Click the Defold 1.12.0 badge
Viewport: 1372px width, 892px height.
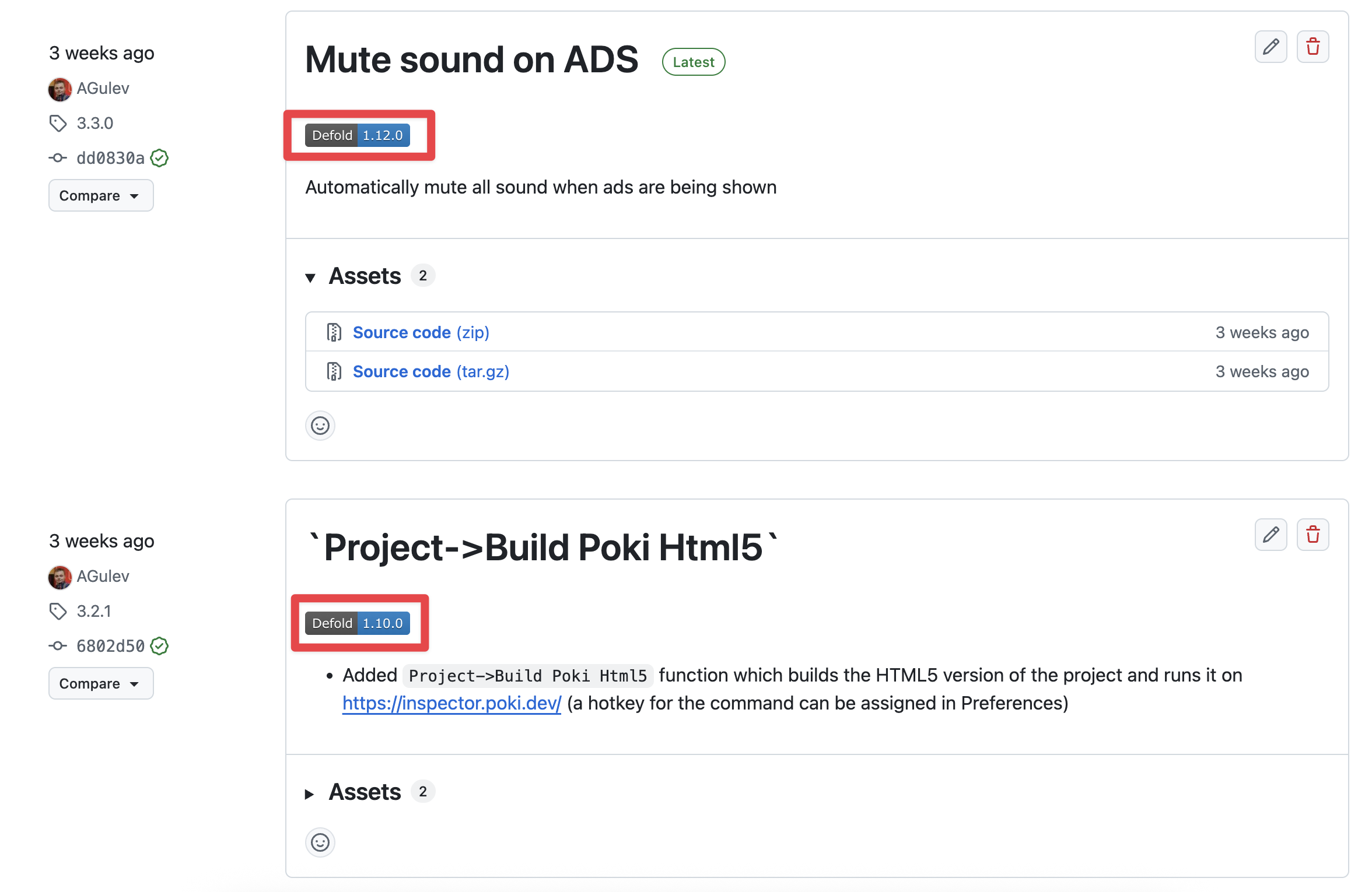coord(357,135)
